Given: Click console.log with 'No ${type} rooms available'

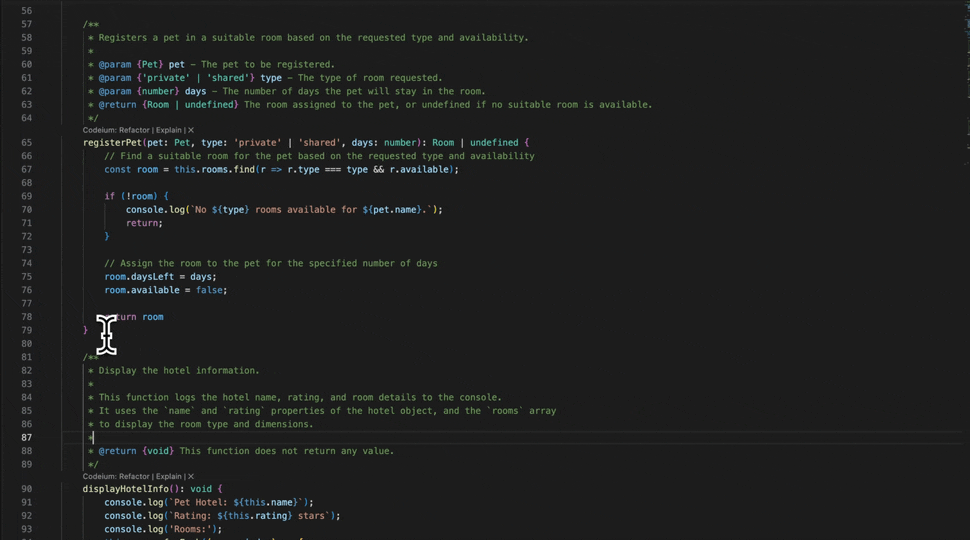Looking at the screenshot, I should pos(285,210).
